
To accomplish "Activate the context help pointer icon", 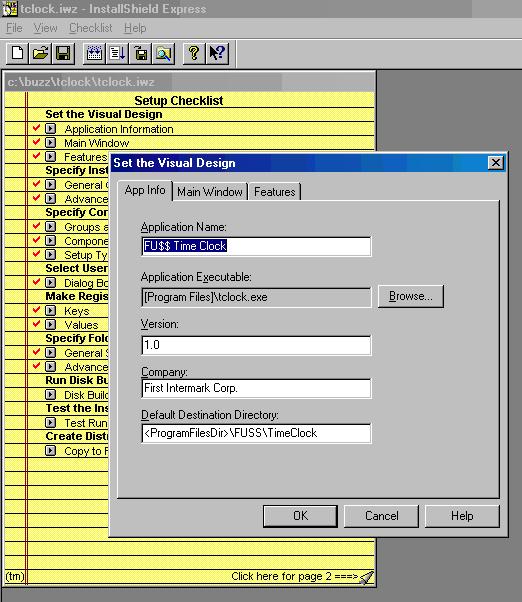I will 217,53.
